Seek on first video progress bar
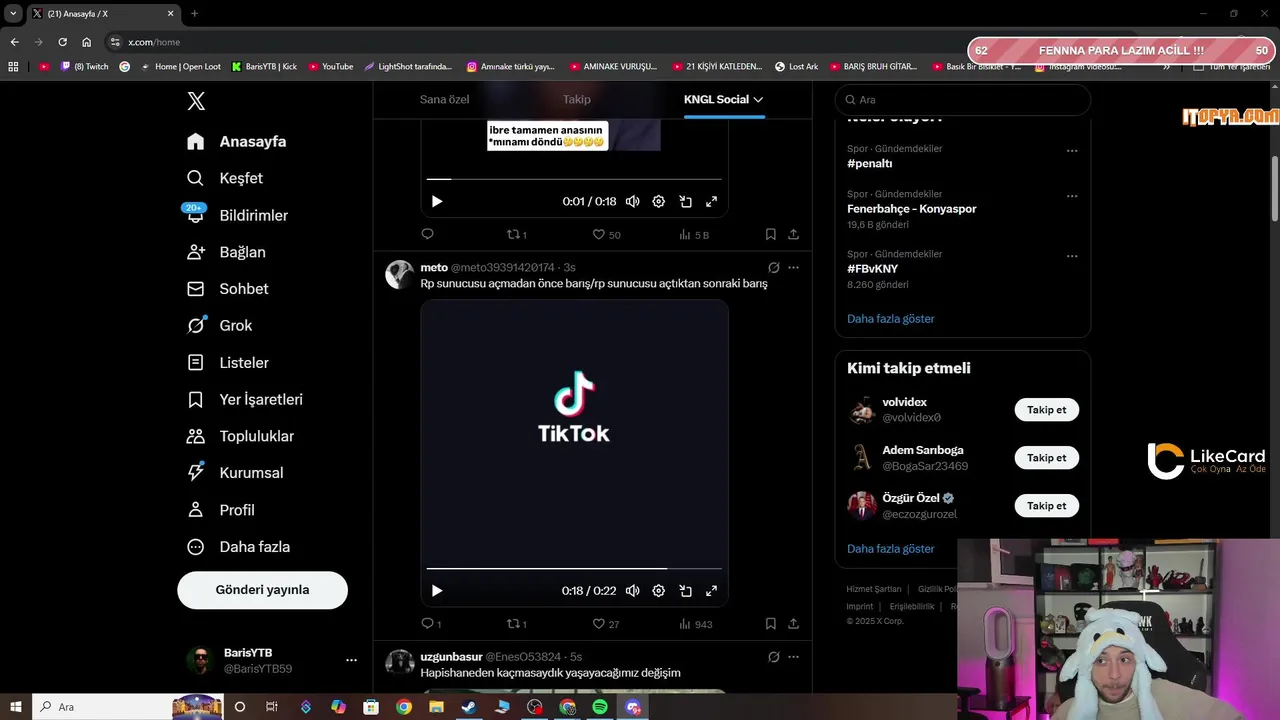This screenshot has height=720, width=1280. tap(574, 179)
